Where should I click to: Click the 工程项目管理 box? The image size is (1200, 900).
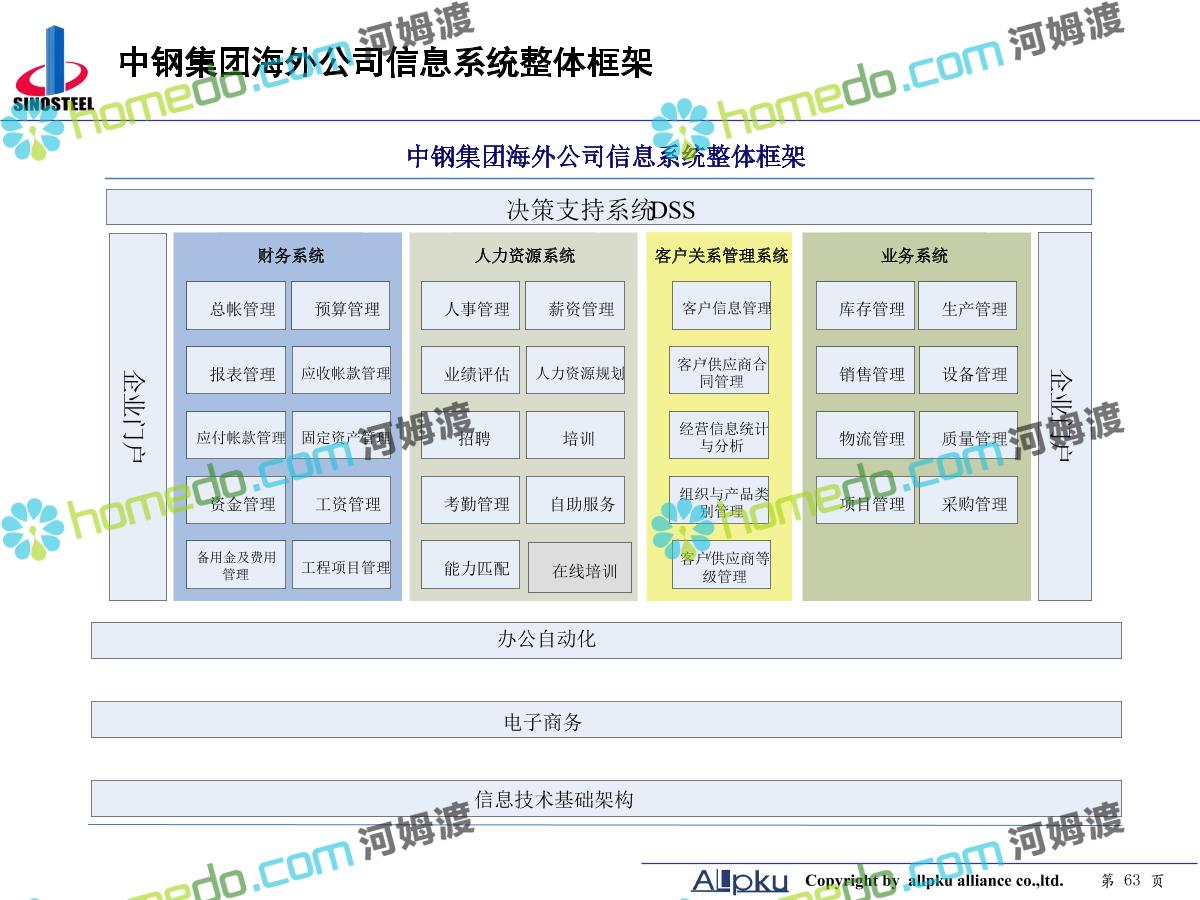tap(340, 565)
